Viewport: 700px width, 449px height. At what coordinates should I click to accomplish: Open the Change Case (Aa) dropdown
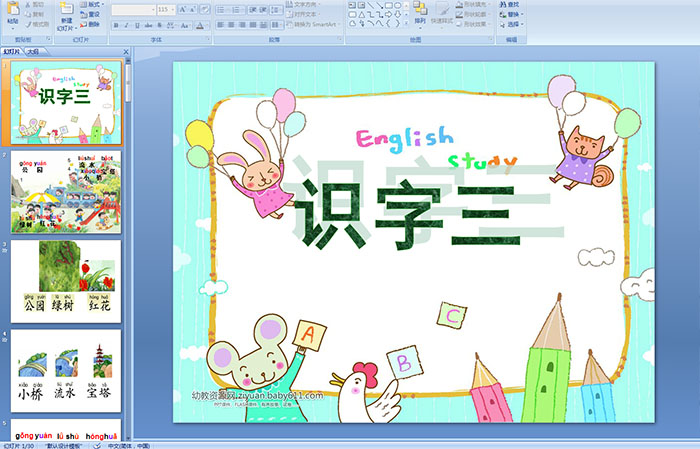click(185, 25)
